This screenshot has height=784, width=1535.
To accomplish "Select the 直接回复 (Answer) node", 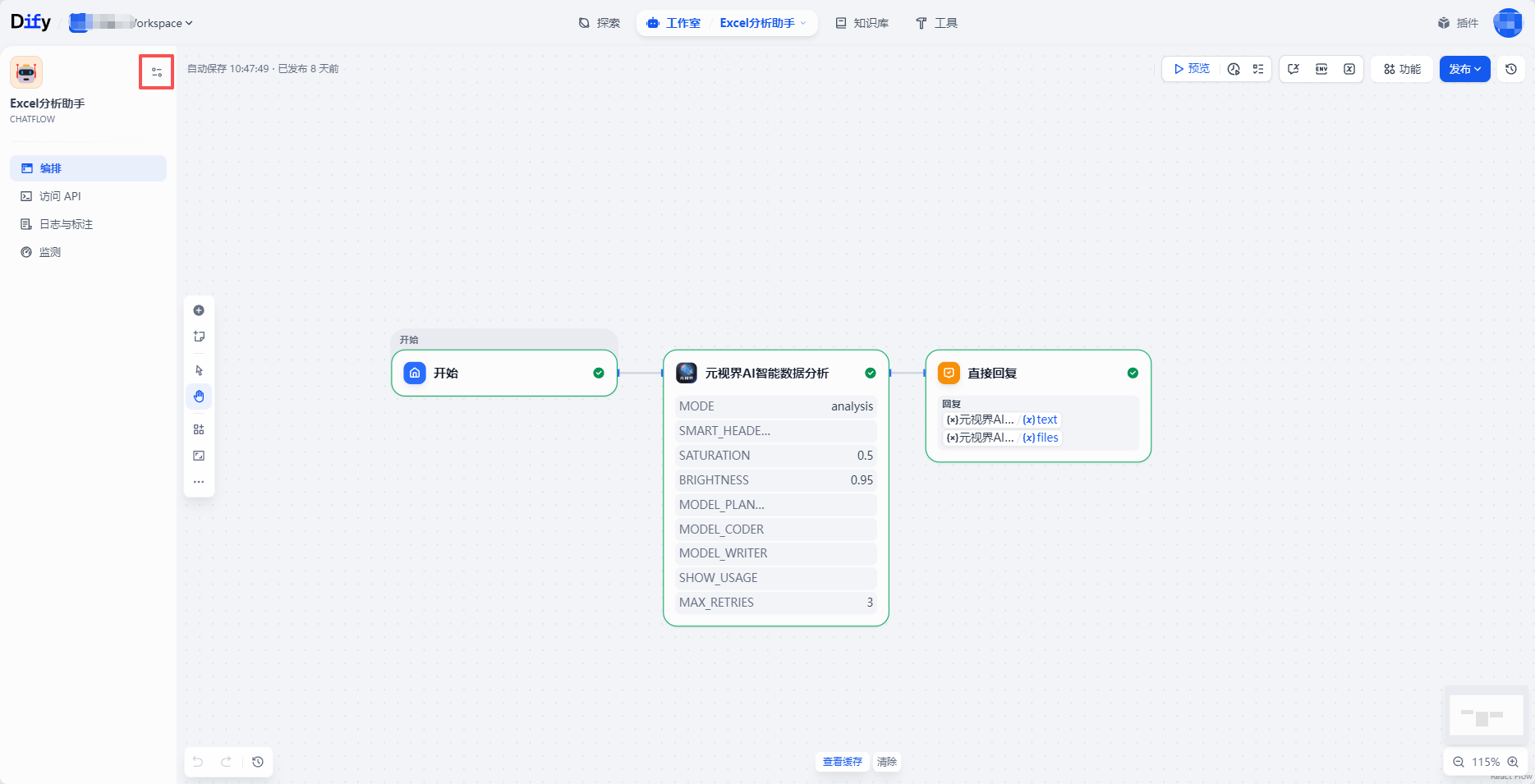I will click(x=1038, y=406).
